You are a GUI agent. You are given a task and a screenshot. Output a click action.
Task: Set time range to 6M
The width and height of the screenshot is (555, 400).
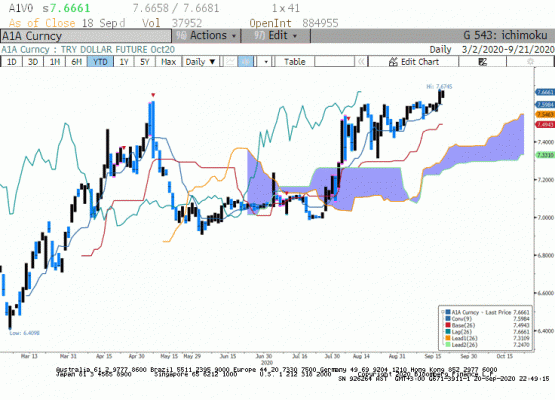pyautogui.click(x=76, y=62)
